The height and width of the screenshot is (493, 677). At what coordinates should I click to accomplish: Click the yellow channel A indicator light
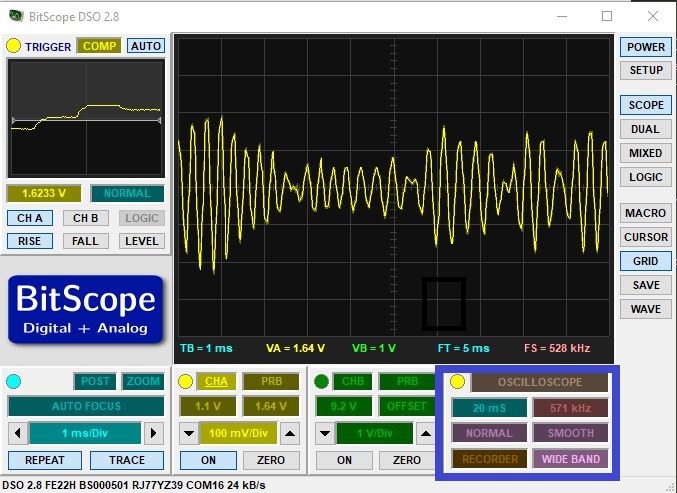point(185,382)
